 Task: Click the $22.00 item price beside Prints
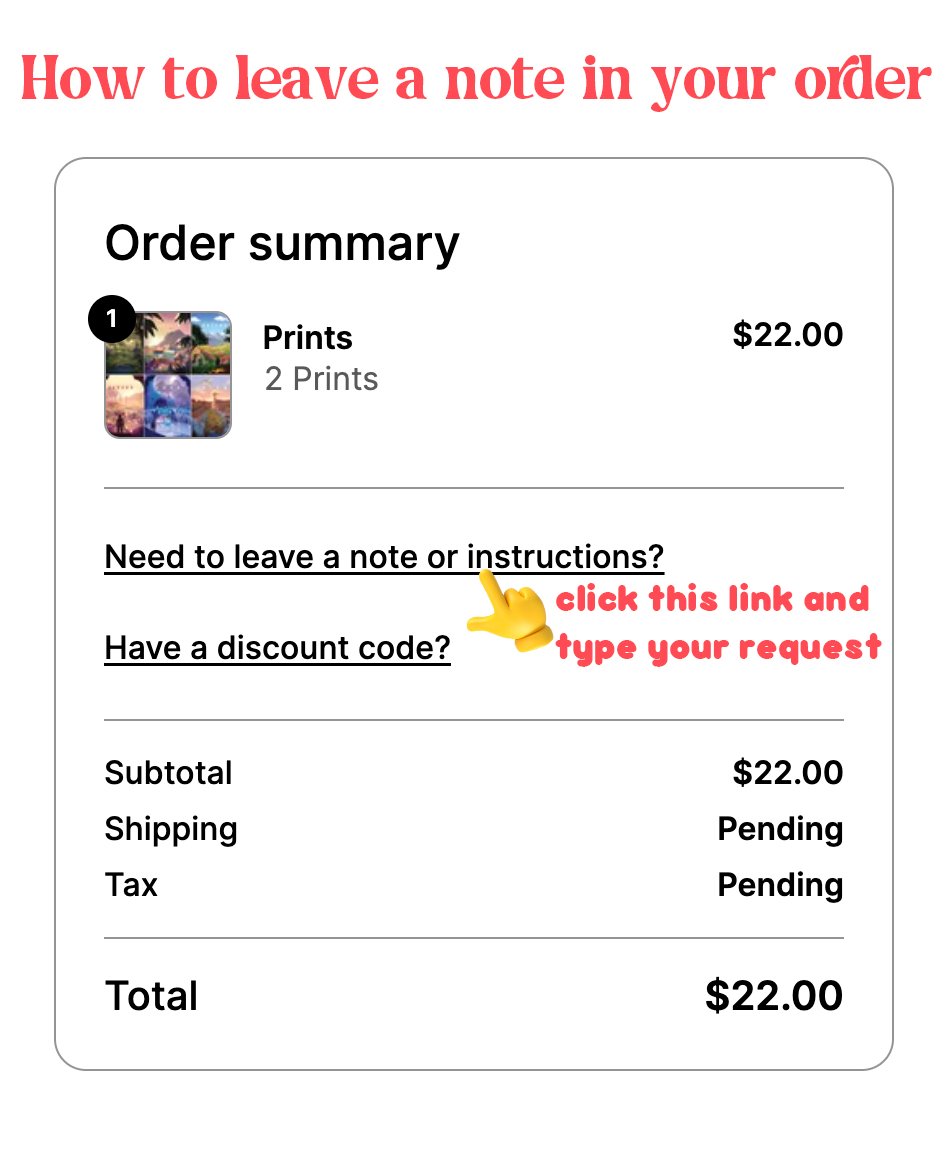787,335
